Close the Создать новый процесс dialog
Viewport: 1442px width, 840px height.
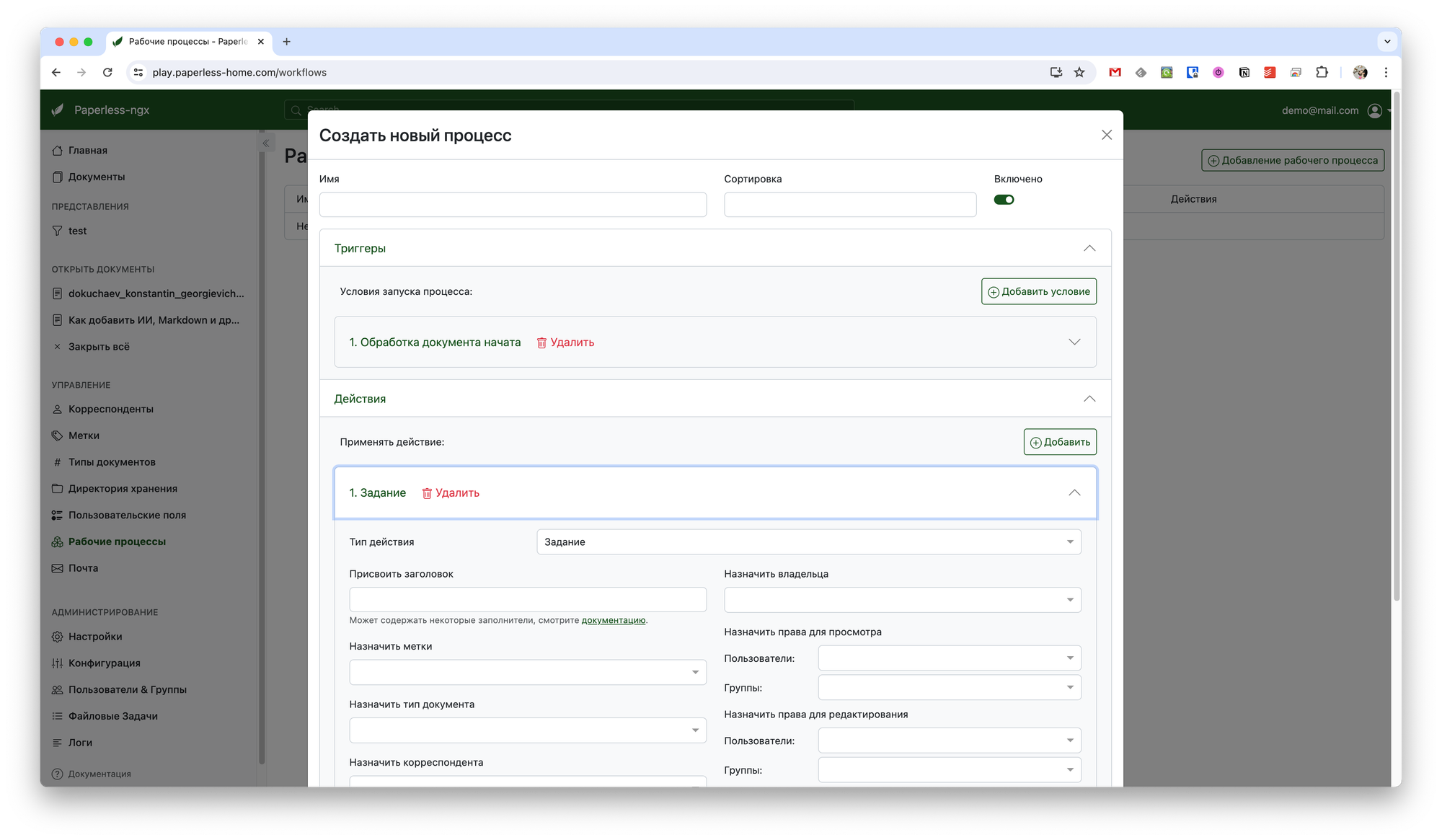1107,135
